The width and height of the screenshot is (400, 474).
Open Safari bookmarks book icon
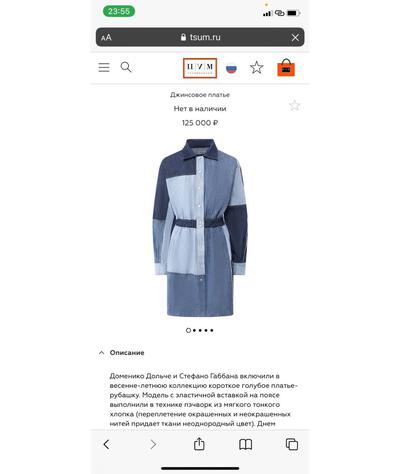[x=246, y=444]
